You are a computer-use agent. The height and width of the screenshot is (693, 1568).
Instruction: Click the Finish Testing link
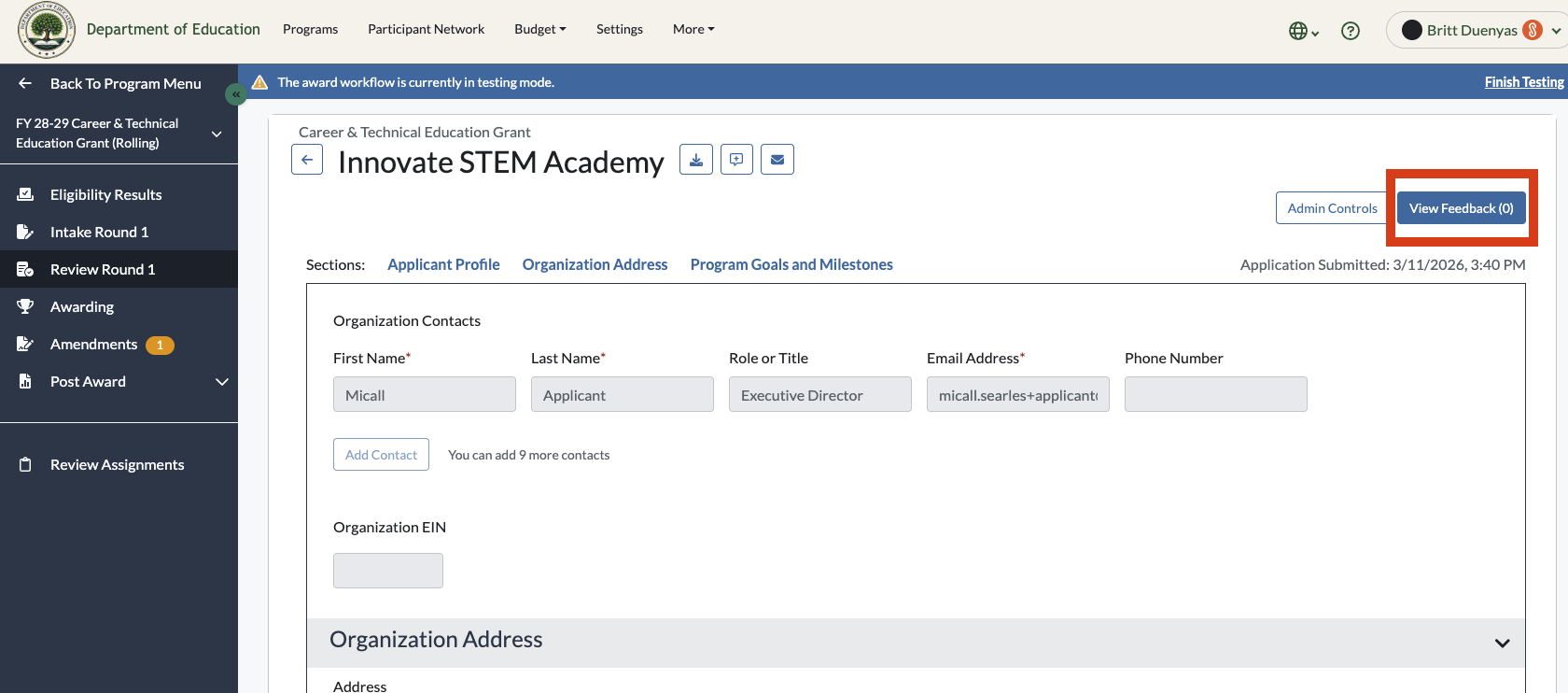pyautogui.click(x=1524, y=82)
